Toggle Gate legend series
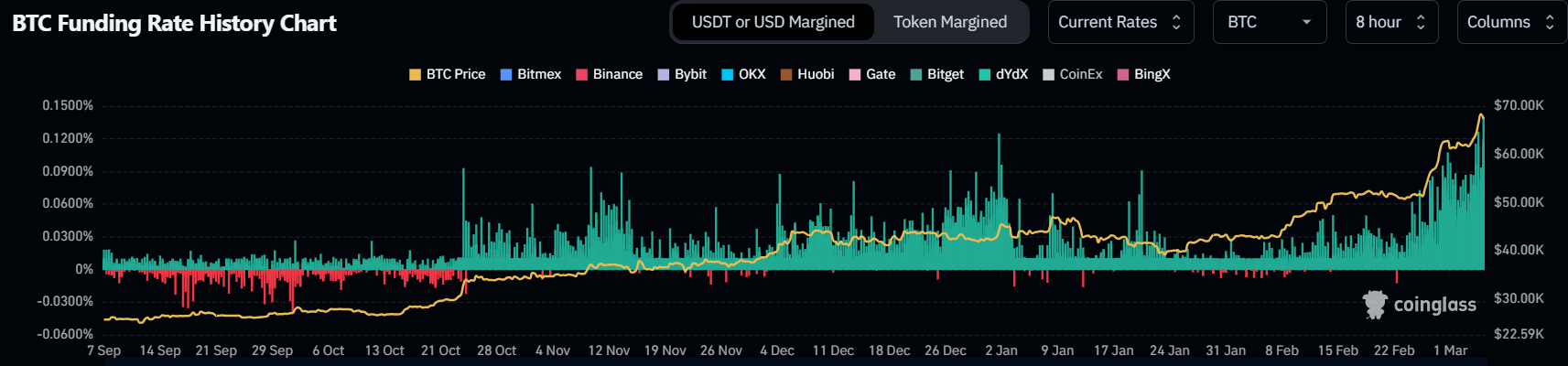This screenshot has height=366, width=1568. point(872,74)
